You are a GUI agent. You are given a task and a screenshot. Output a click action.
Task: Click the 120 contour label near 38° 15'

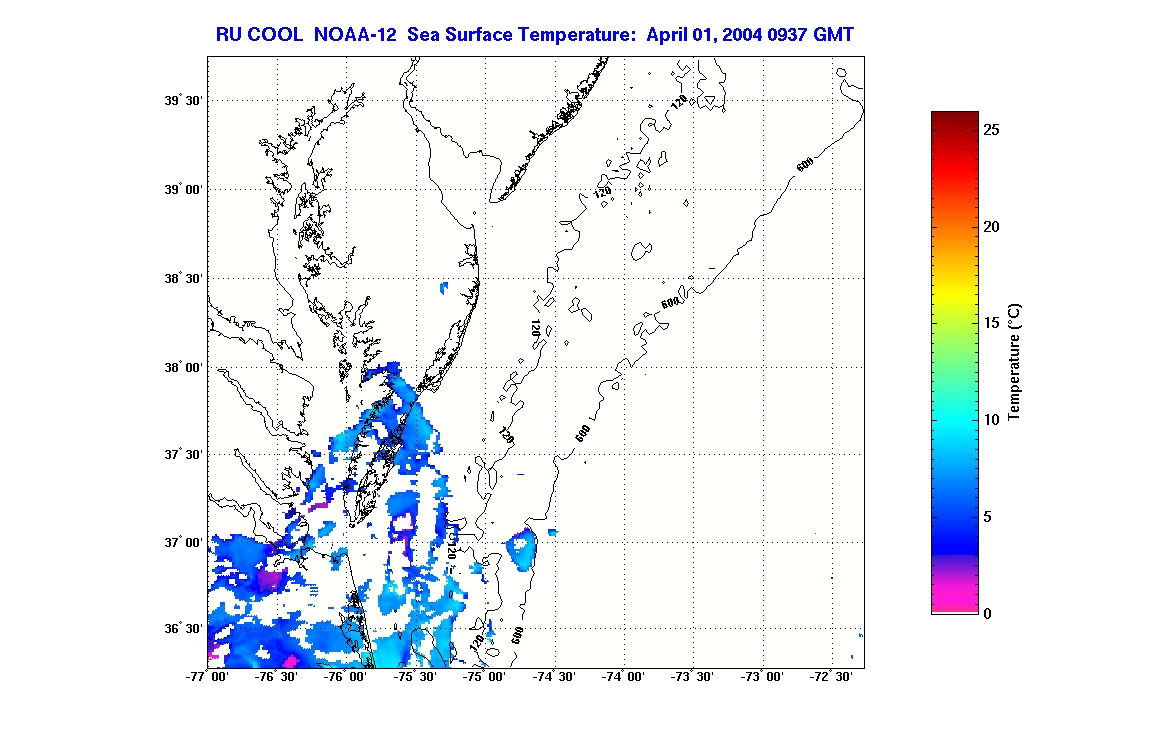pyautogui.click(x=534, y=328)
